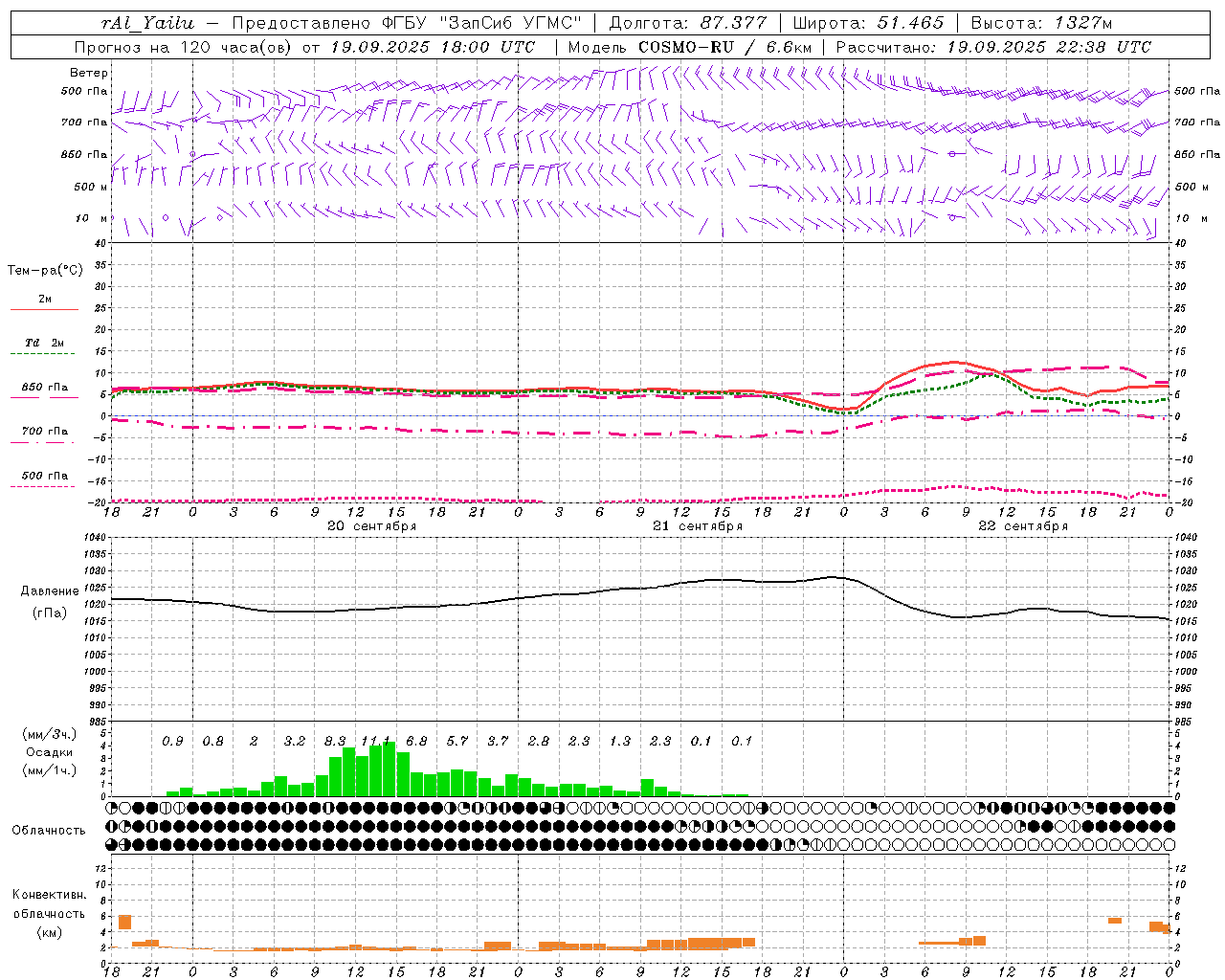The height and width of the screenshot is (980, 1225).
Task: Click the 6.8 precipitation total value
Action: click(416, 742)
